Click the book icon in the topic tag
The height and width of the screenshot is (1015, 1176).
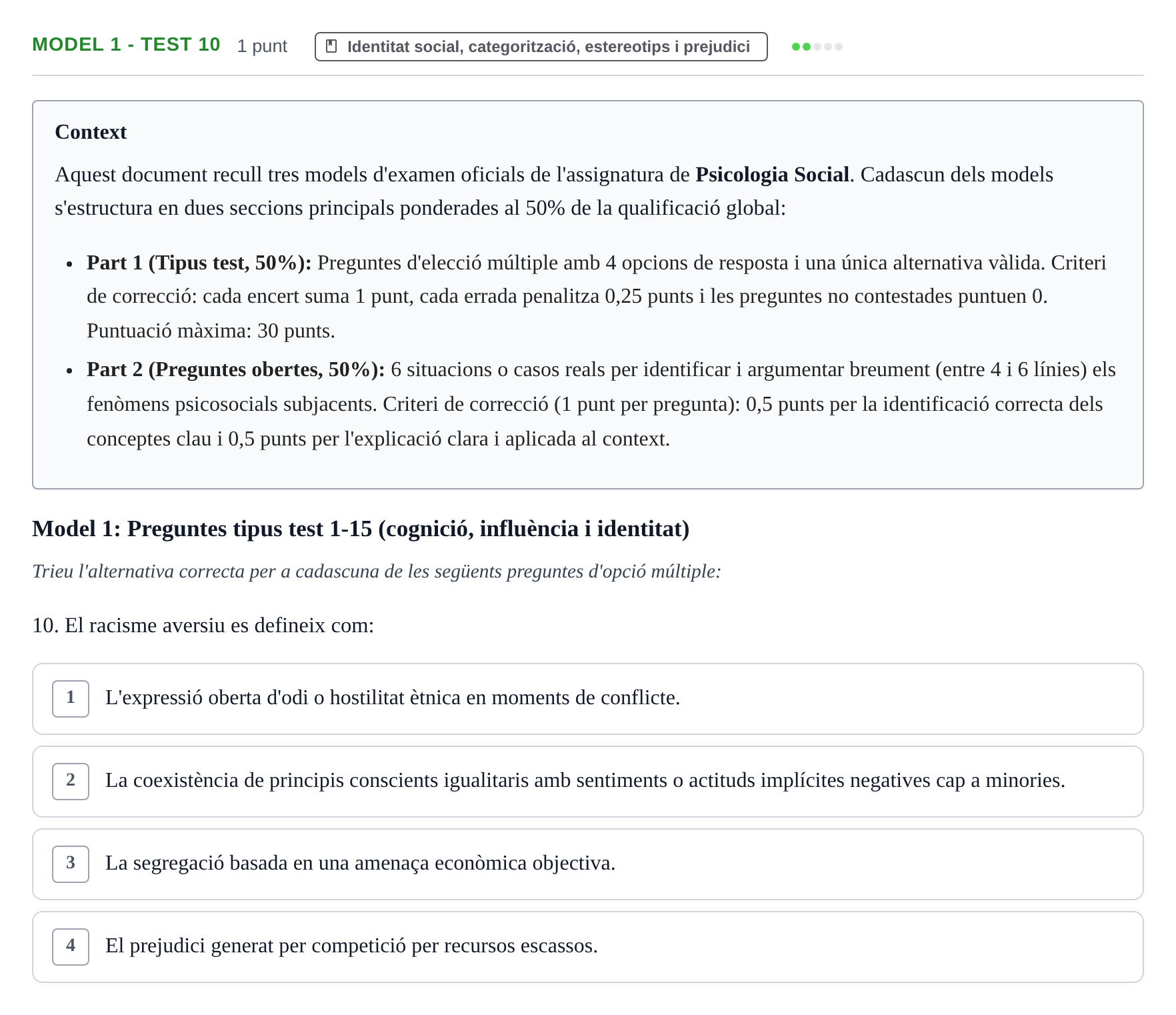point(331,46)
